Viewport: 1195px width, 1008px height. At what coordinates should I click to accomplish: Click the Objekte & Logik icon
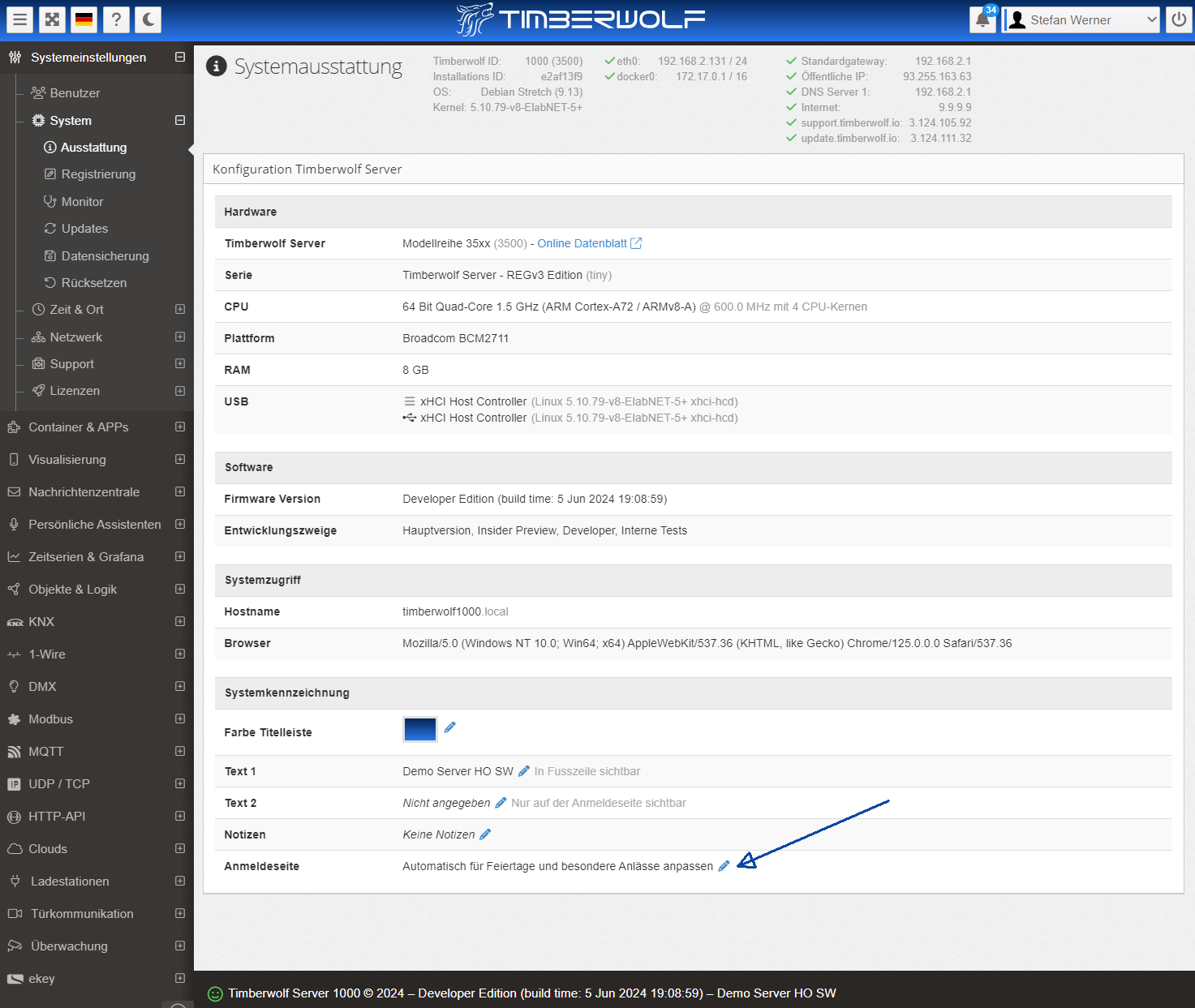tap(14, 590)
